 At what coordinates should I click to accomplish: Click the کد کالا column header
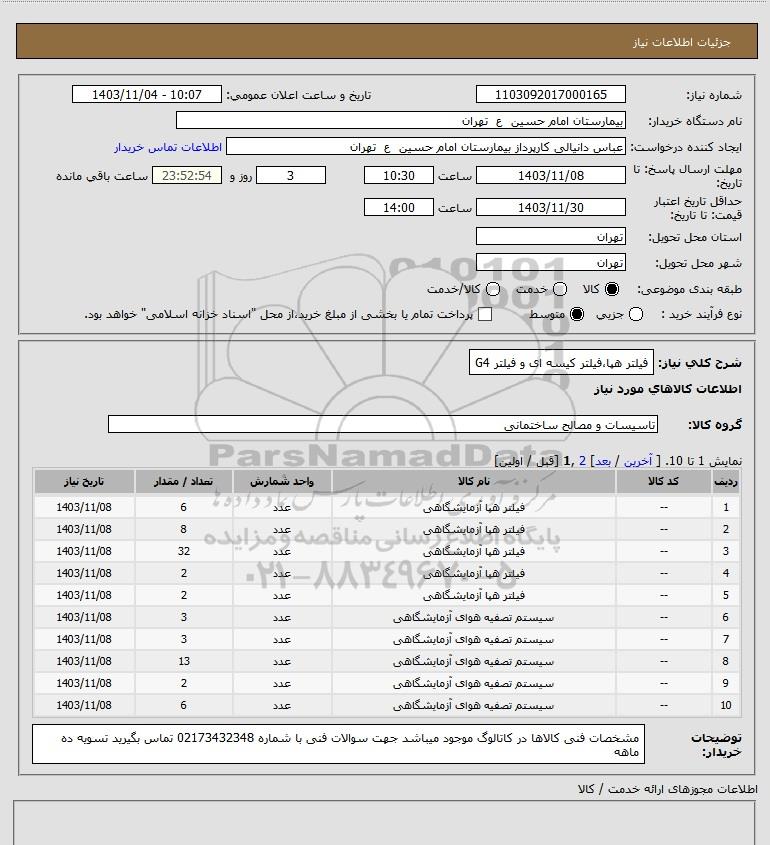(x=663, y=481)
